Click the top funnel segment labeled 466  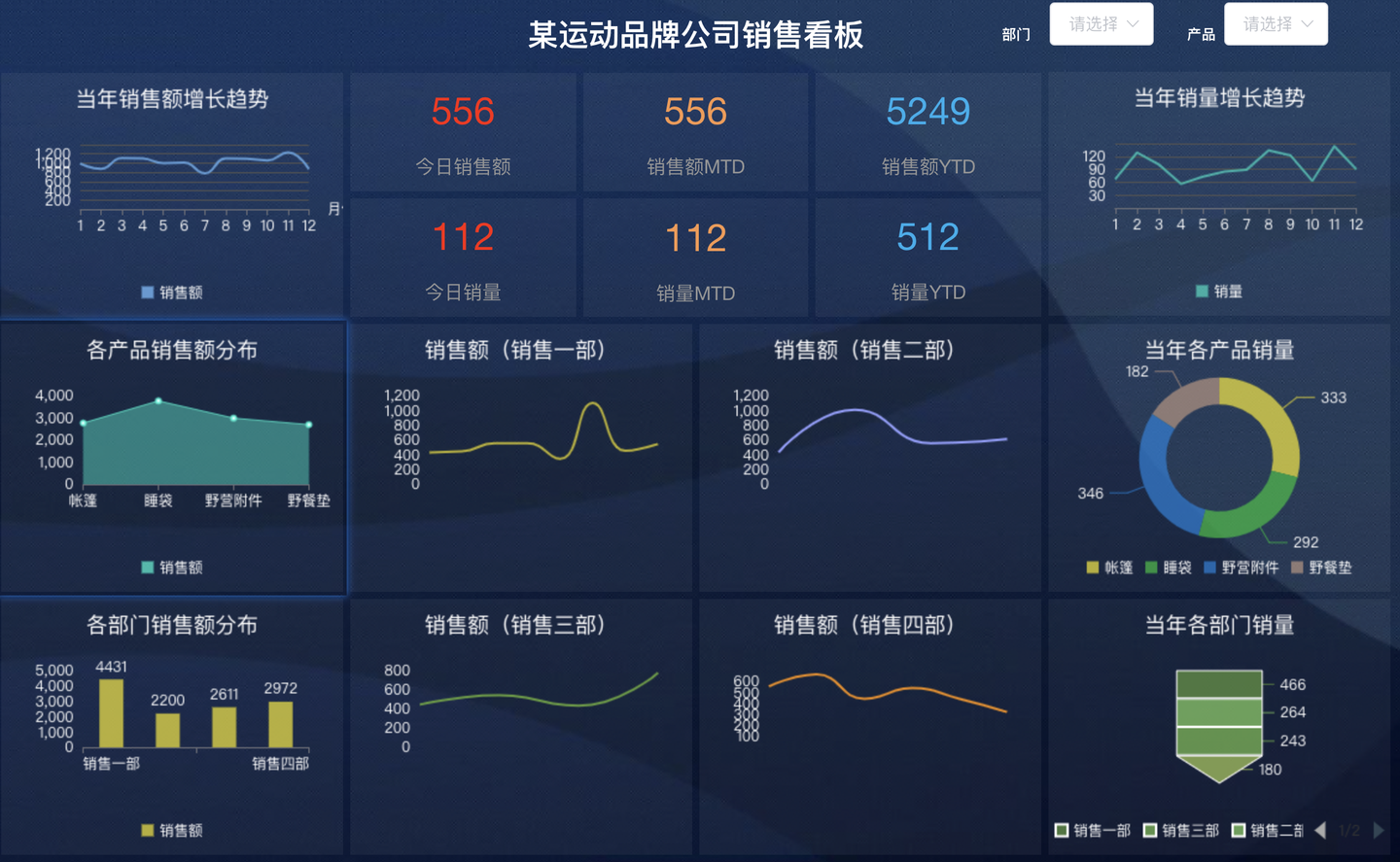pyautogui.click(x=1217, y=684)
